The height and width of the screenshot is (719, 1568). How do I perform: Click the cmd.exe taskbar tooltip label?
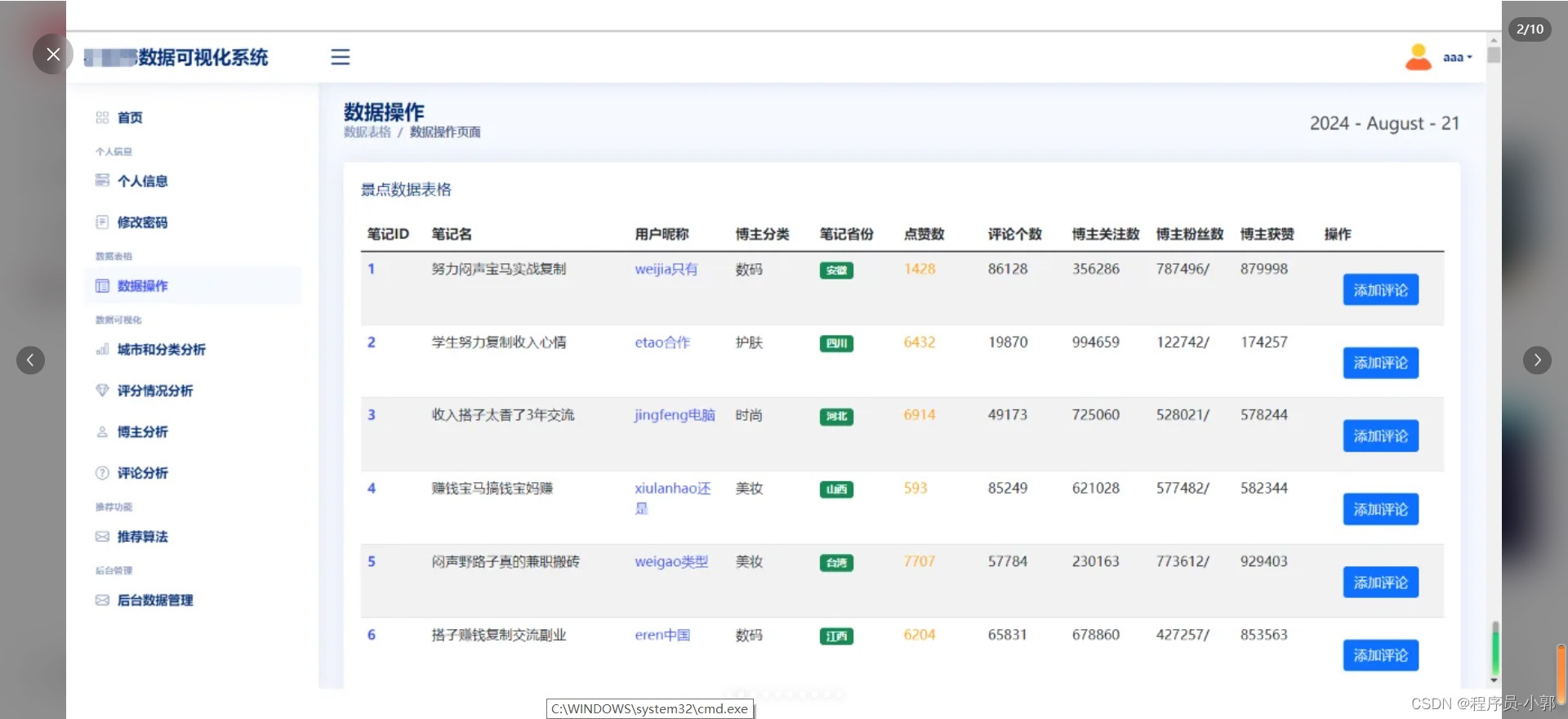pos(649,709)
